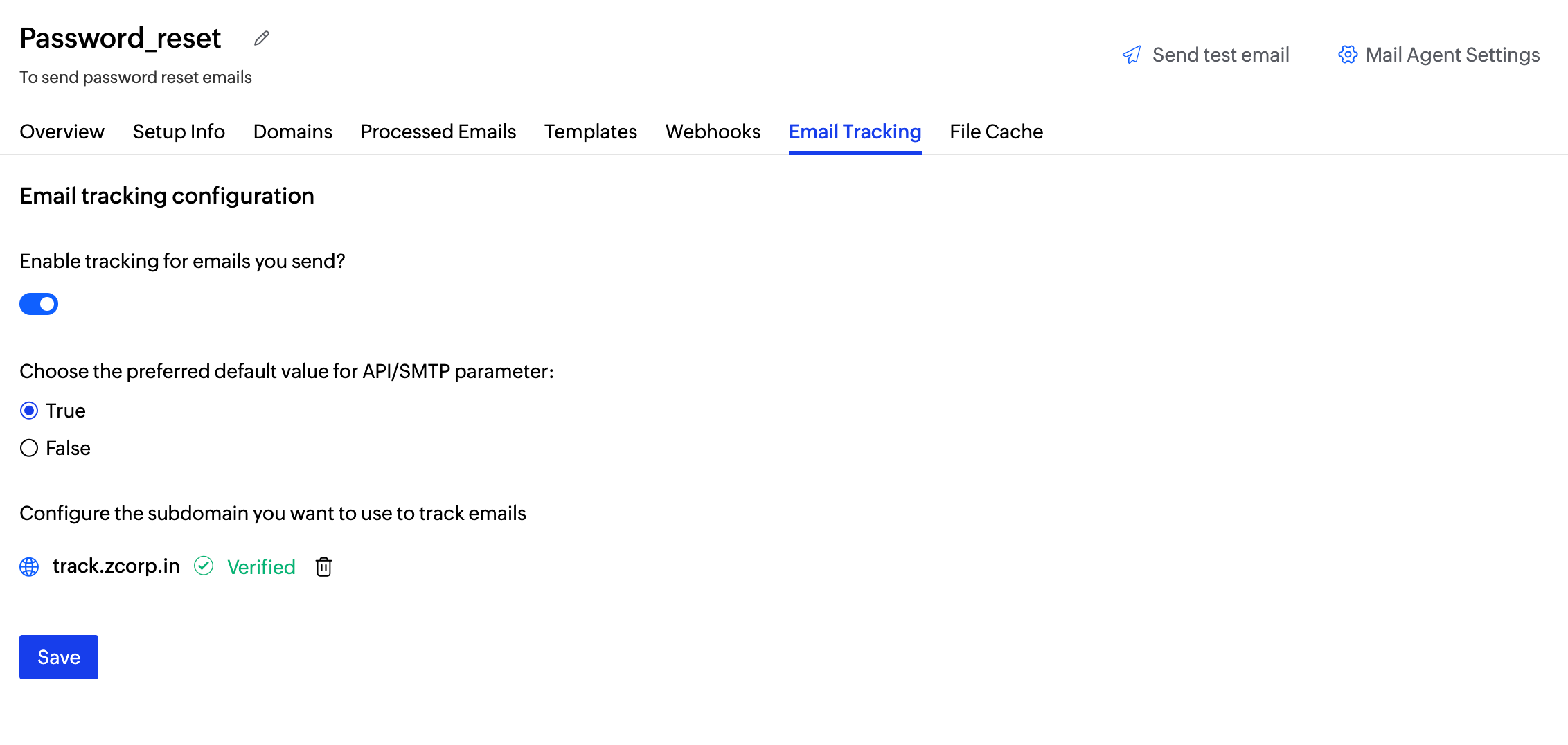Open the Processed Emails tab
1568x745 pixels.
[438, 132]
